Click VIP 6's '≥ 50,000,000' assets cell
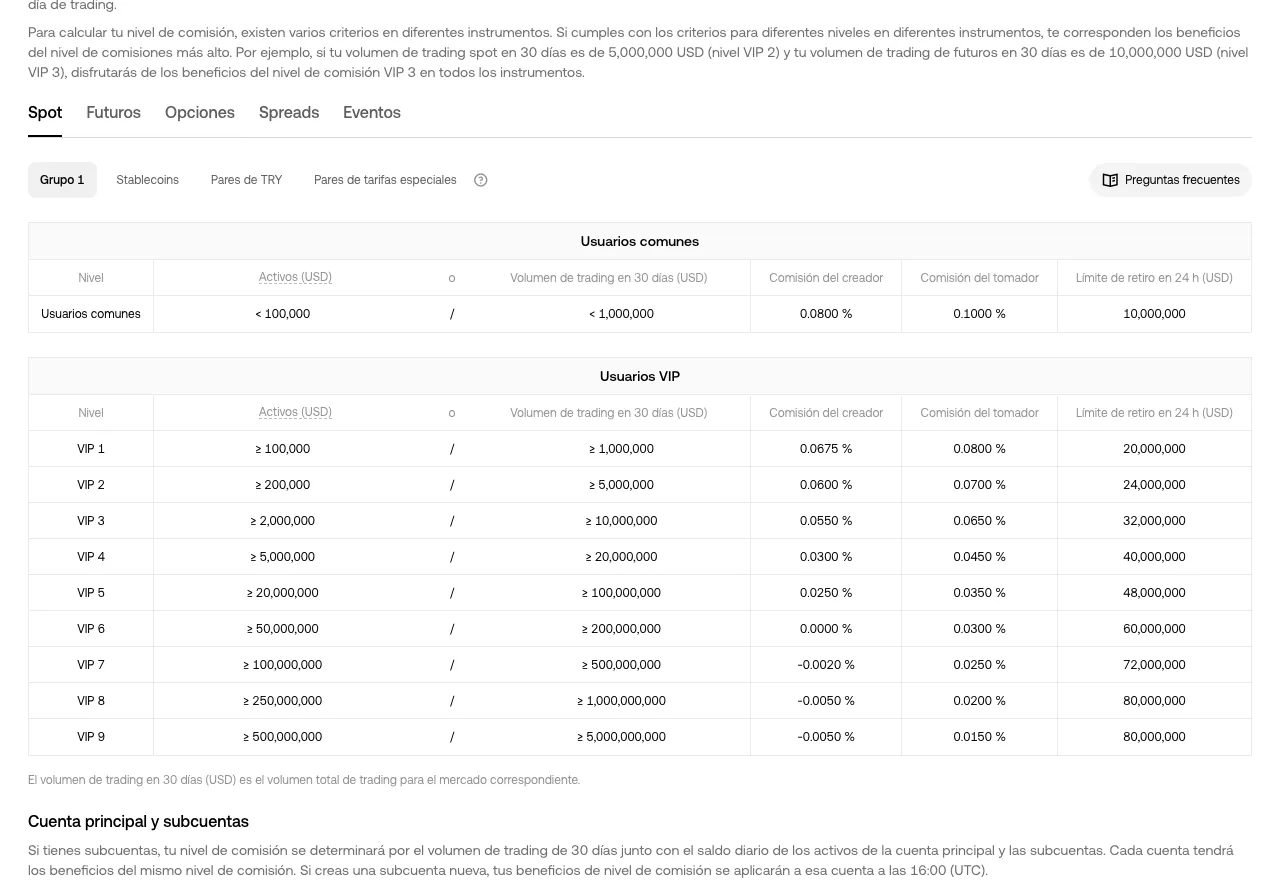This screenshot has width=1280, height=880. click(283, 629)
